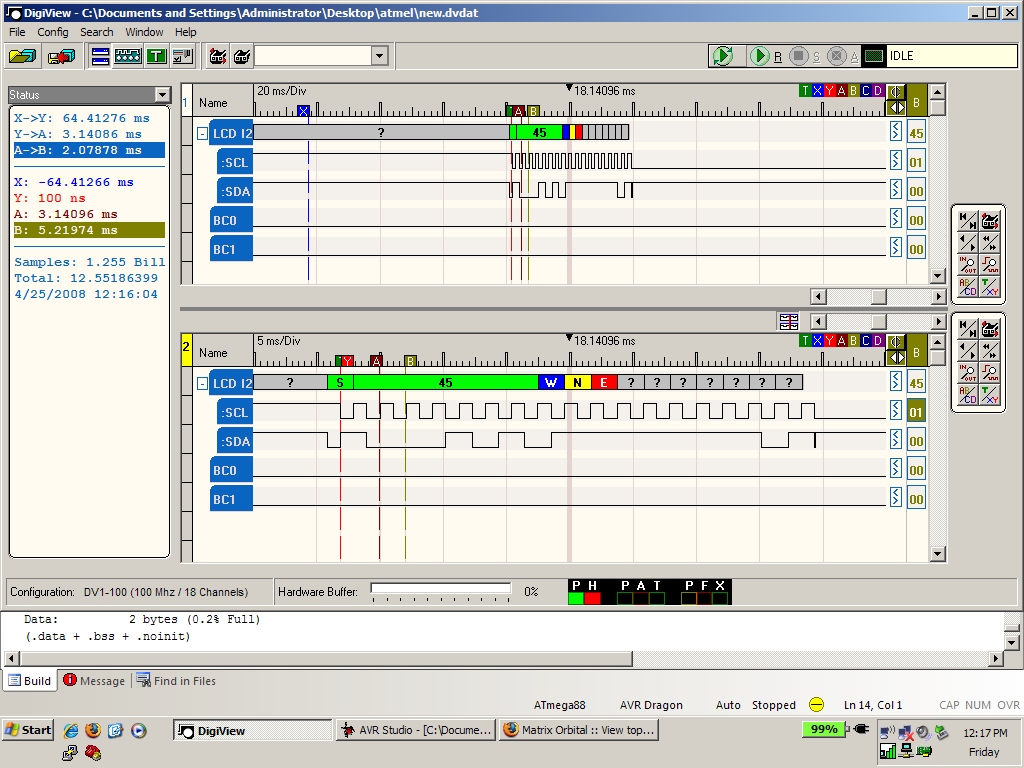
Task: Click window 2 horizontal scrollbar right arrow
Action: click(938, 321)
